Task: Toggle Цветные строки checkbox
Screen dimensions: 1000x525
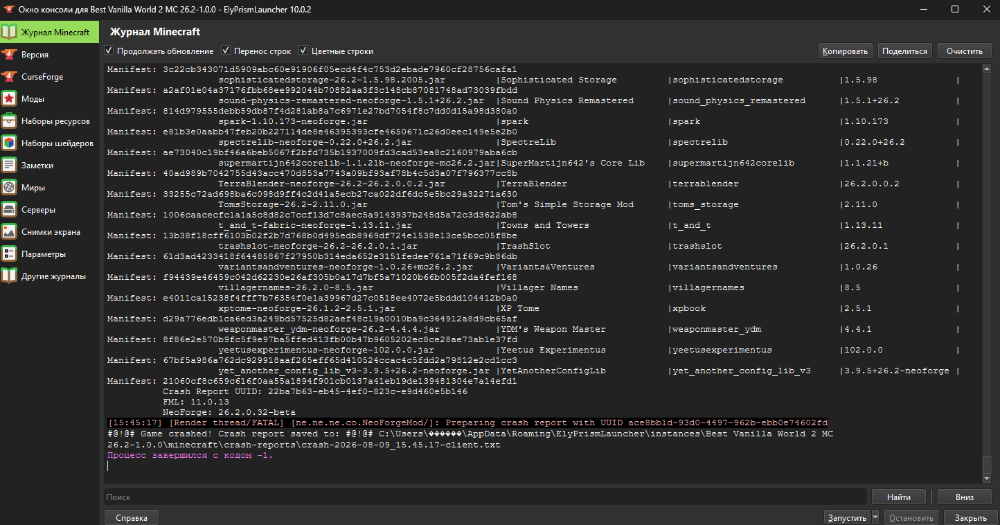Action: (x=304, y=50)
